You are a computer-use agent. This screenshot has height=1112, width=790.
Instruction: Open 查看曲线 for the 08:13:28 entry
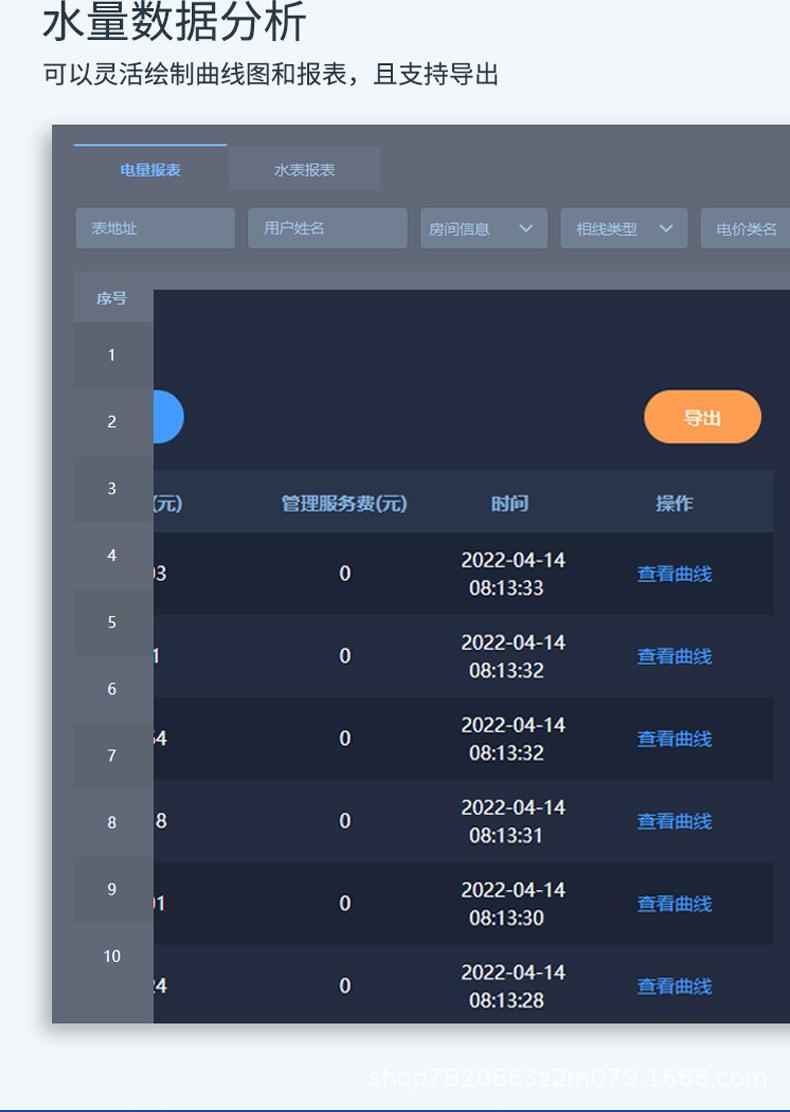coord(674,986)
